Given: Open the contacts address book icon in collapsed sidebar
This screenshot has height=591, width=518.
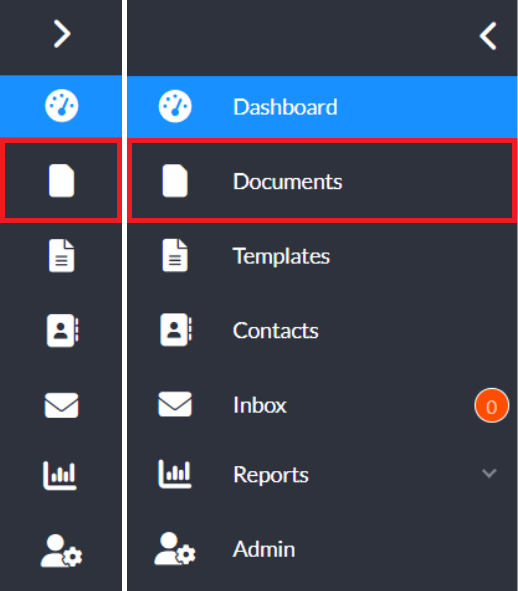Looking at the screenshot, I should click(x=62, y=330).
